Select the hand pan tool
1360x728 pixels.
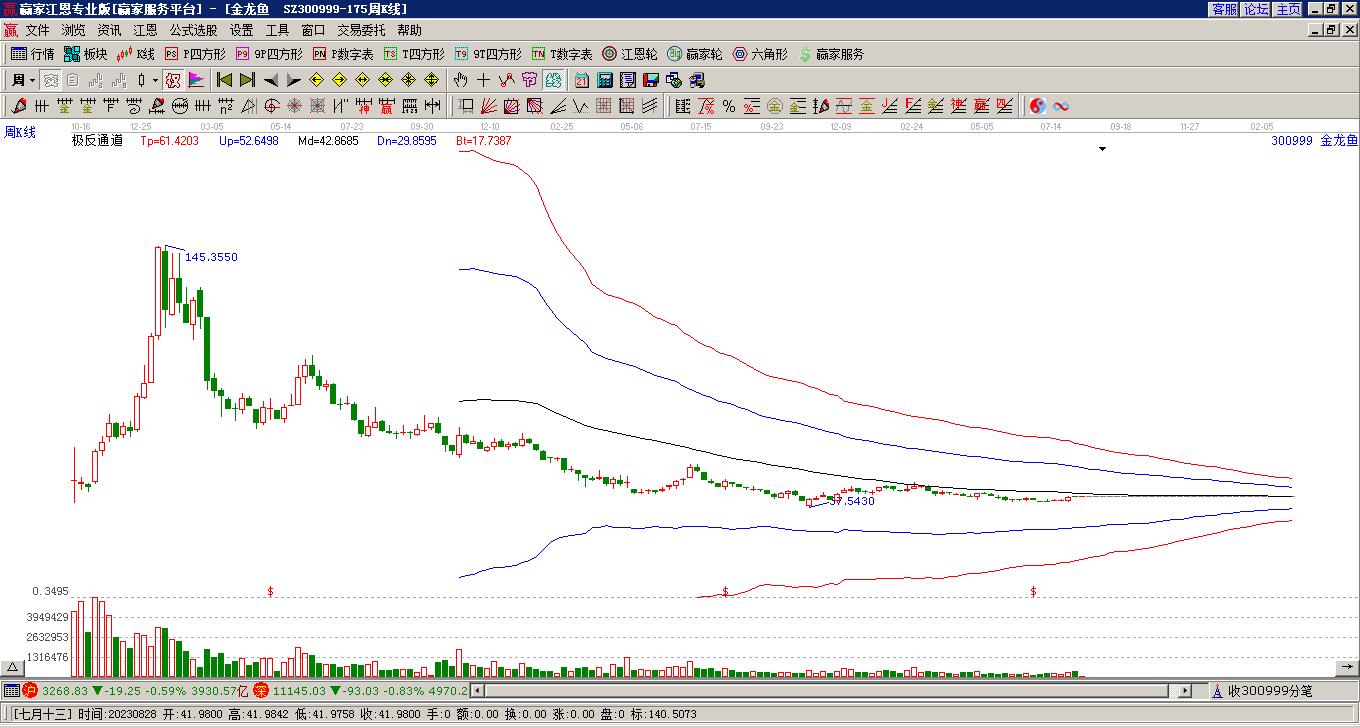(460, 80)
